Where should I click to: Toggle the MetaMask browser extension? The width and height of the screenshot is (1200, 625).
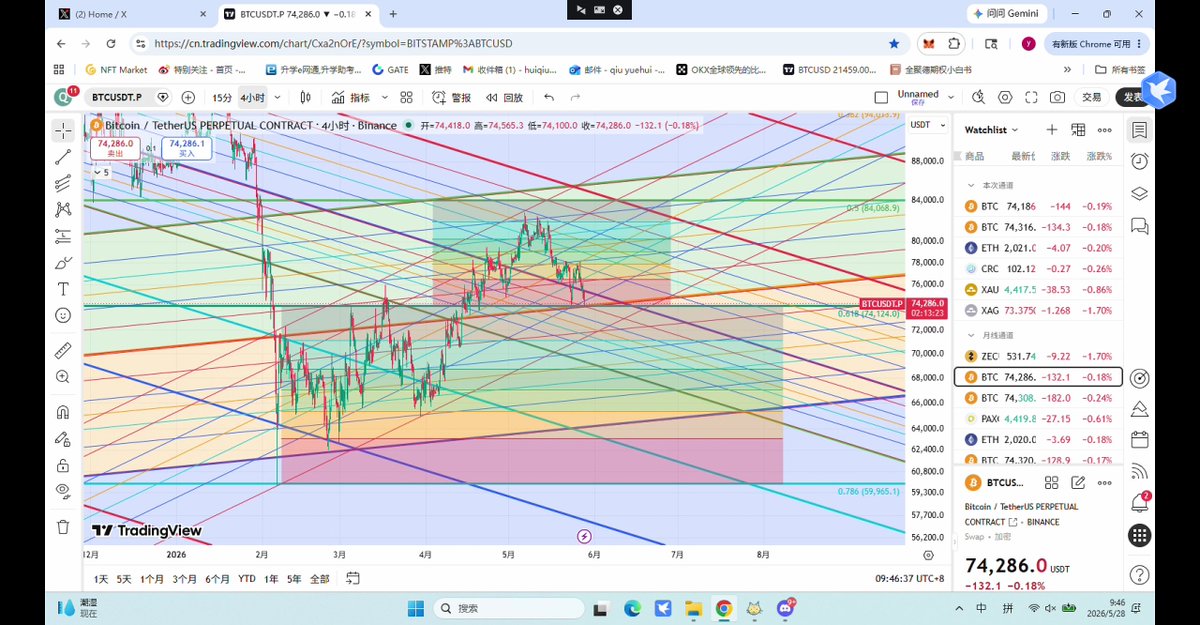[929, 44]
